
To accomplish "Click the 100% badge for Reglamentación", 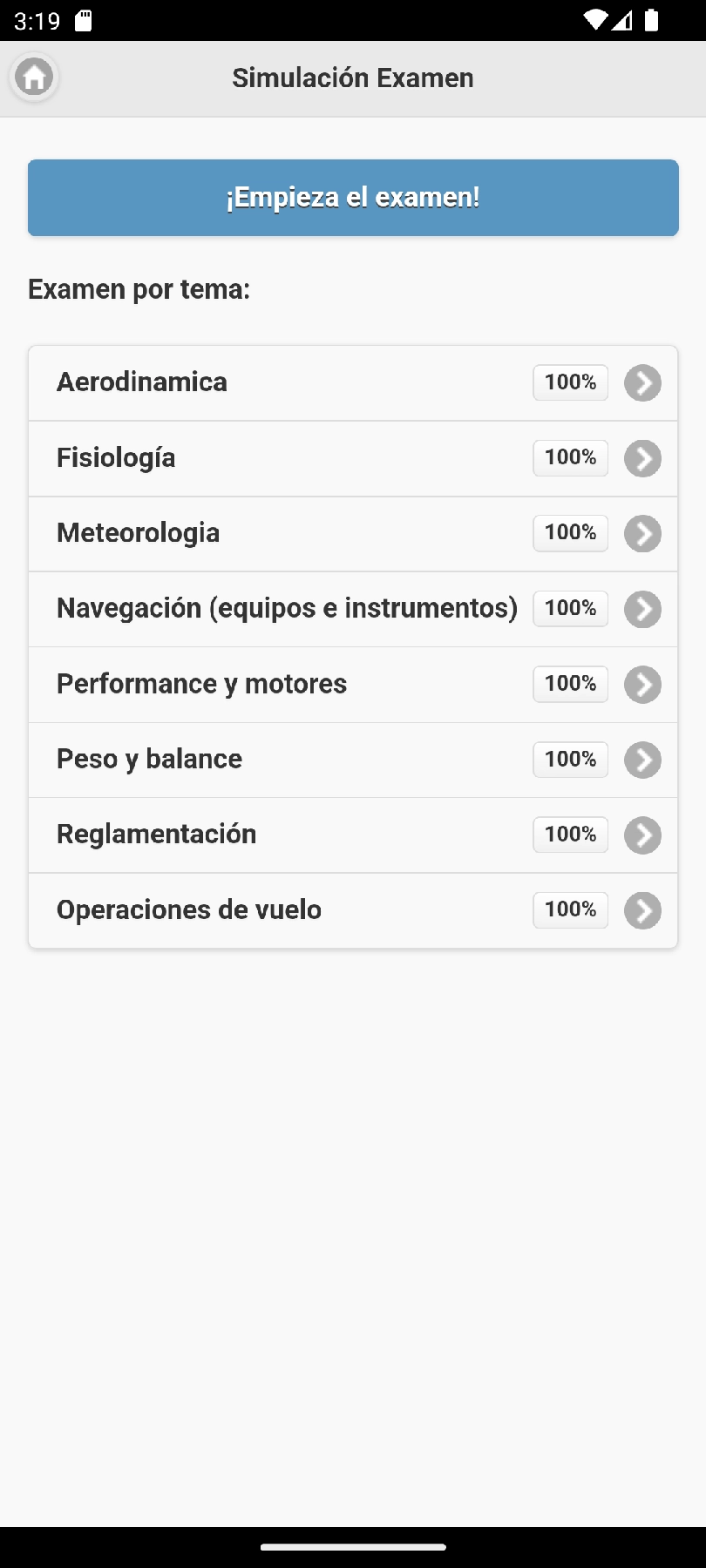I will [x=570, y=835].
